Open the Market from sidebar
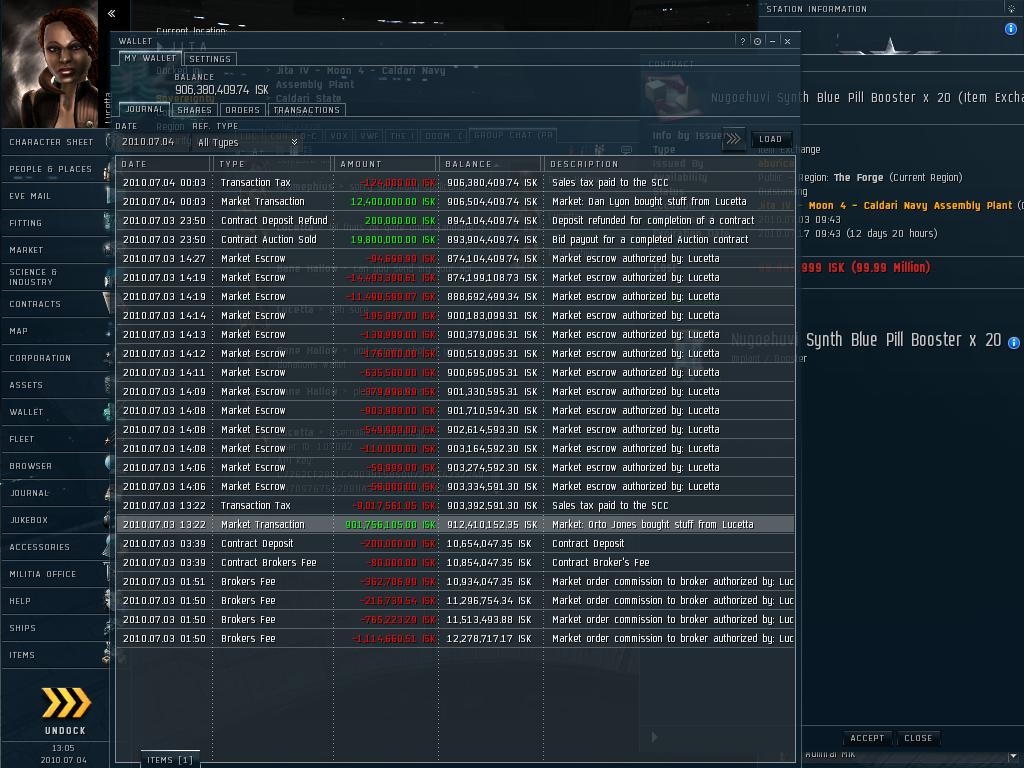 coord(56,250)
